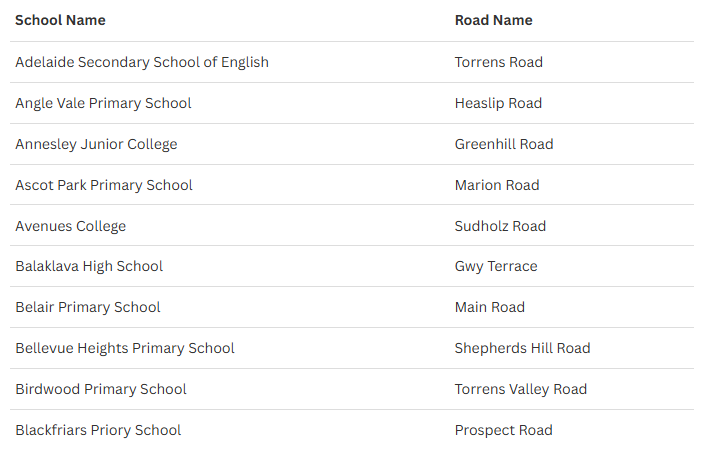Select Angle Vale Primary School row
Viewport: 709px width, 450px height.
coord(103,103)
